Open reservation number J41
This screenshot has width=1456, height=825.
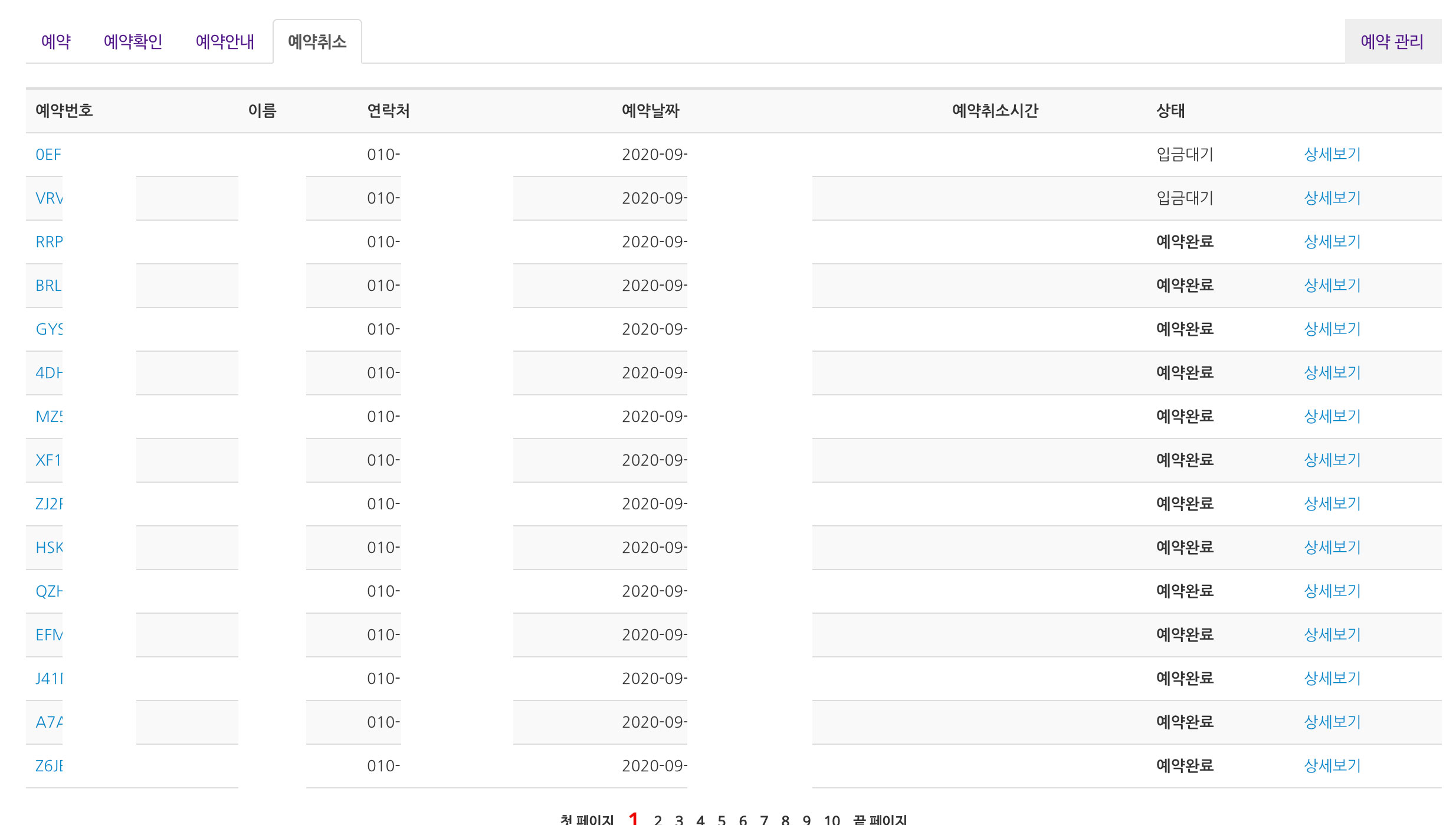(x=49, y=679)
